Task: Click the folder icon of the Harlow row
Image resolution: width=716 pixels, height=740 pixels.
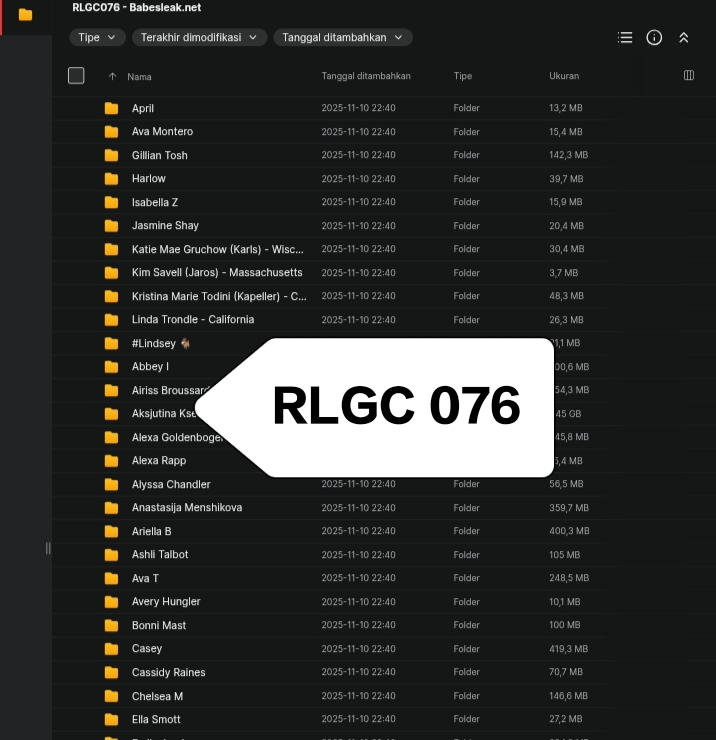Action: (111, 179)
